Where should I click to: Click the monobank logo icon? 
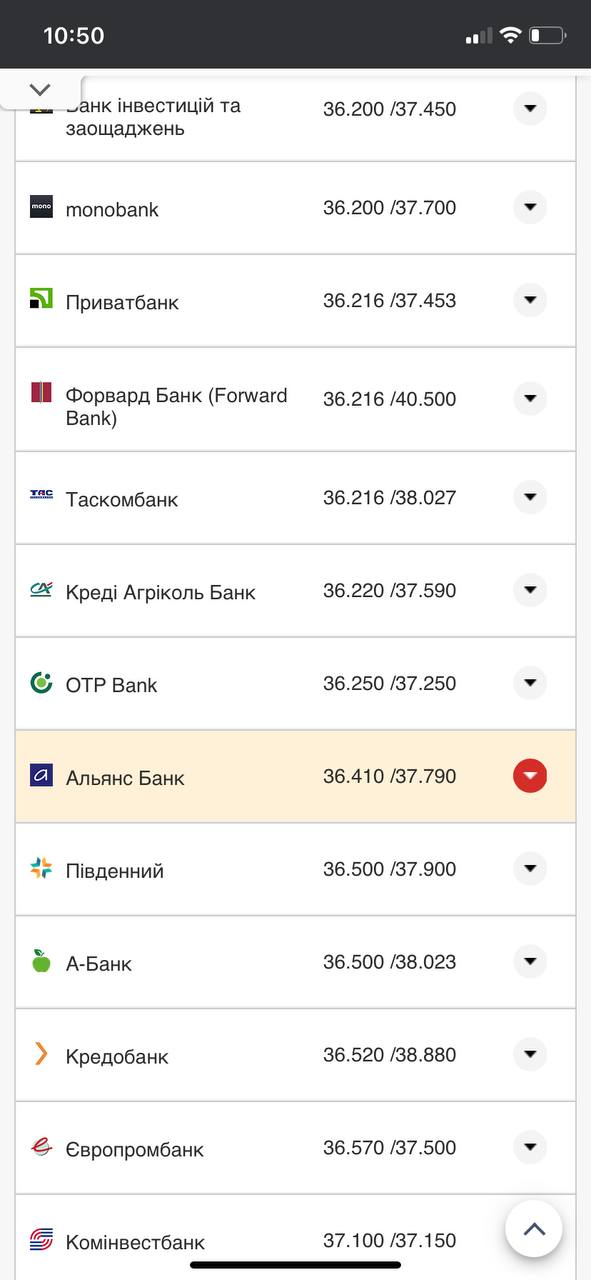[40, 208]
